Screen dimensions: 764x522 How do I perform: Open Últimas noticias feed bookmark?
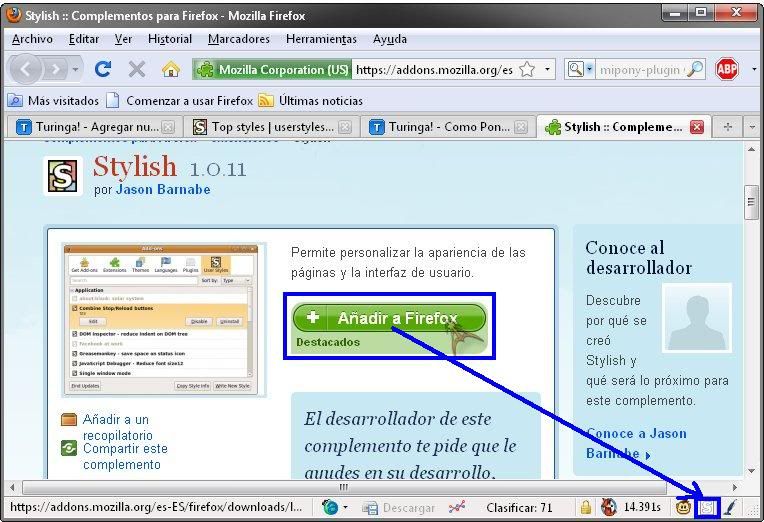tap(311, 101)
